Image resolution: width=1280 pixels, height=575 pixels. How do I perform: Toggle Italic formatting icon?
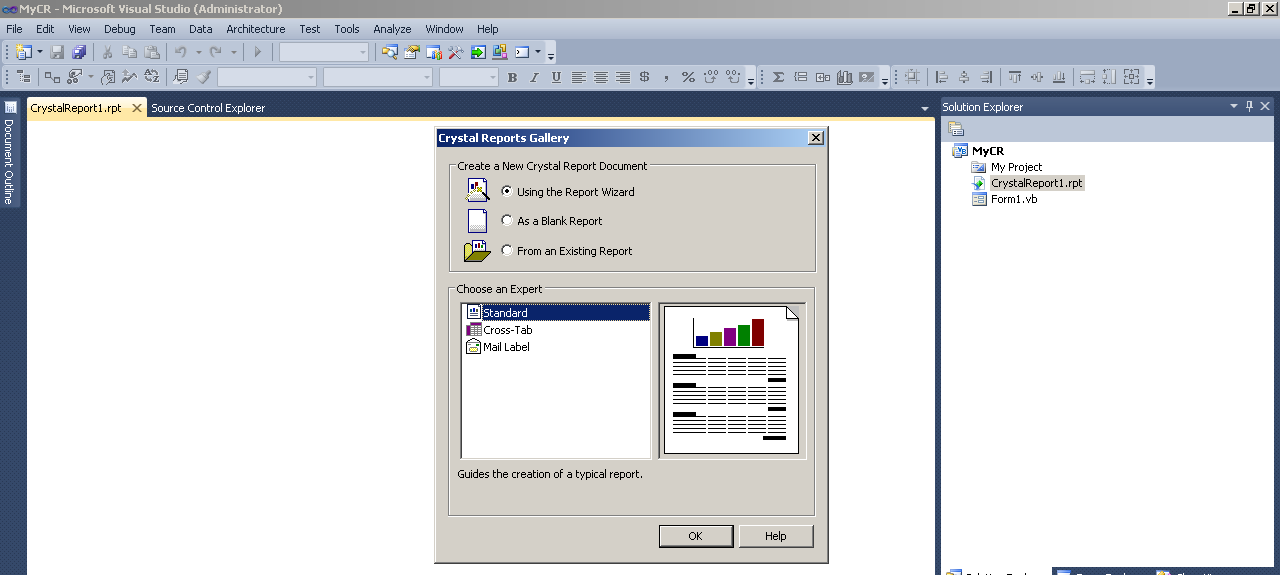click(534, 77)
